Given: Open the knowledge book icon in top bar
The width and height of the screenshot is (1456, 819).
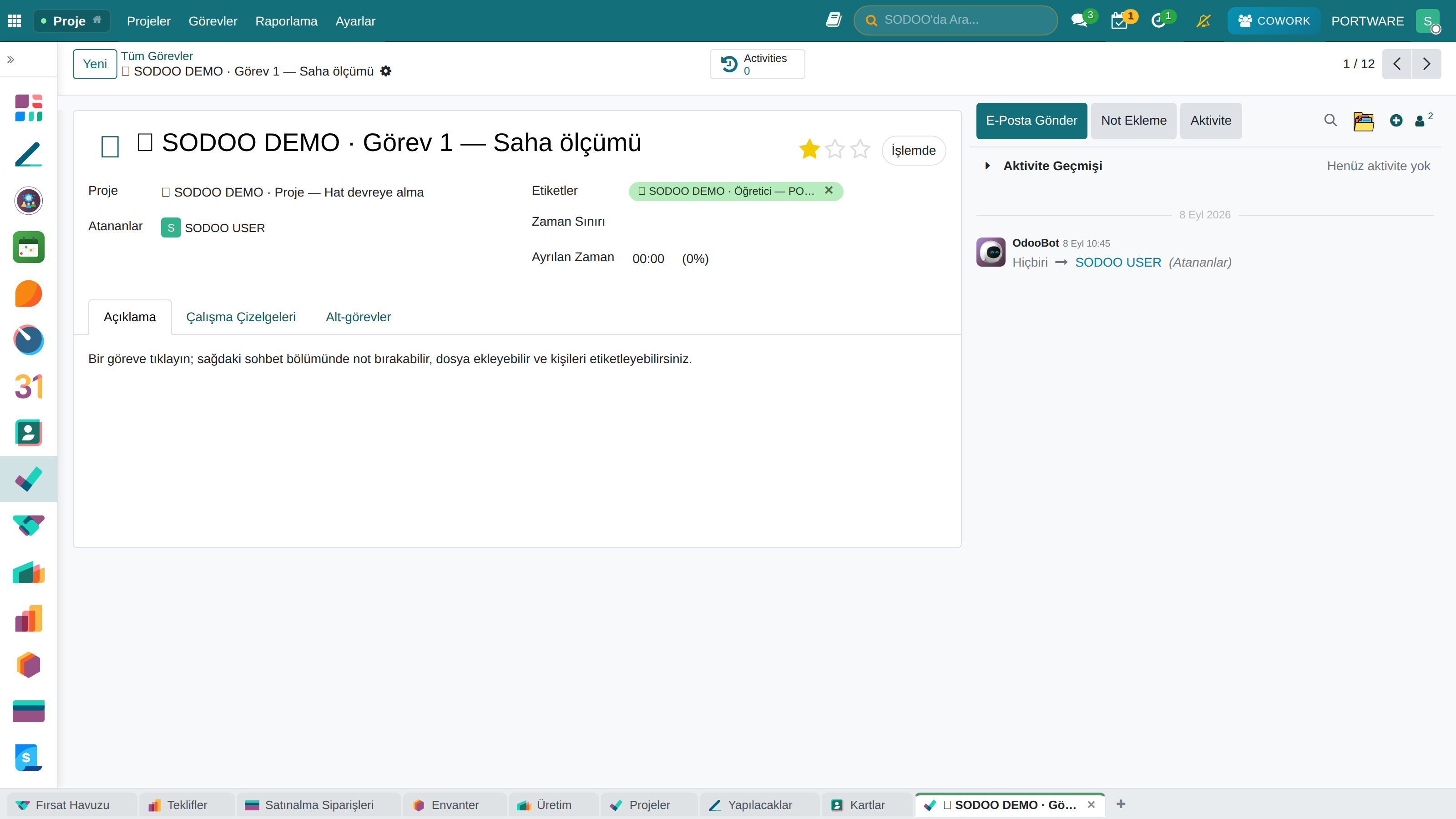Looking at the screenshot, I should (834, 20).
